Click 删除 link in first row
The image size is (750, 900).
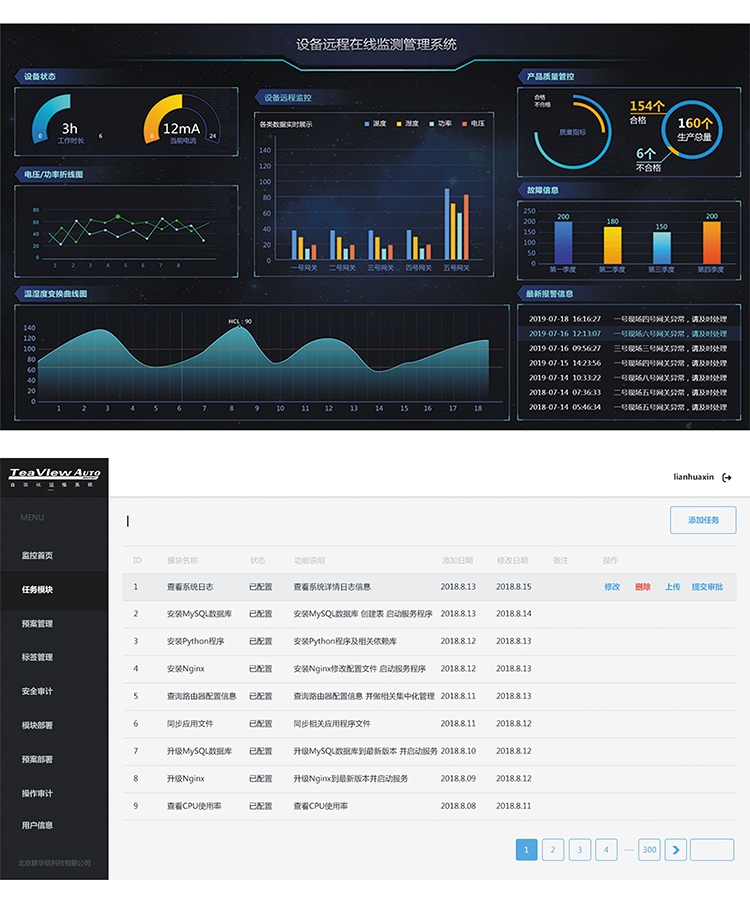[x=642, y=587]
